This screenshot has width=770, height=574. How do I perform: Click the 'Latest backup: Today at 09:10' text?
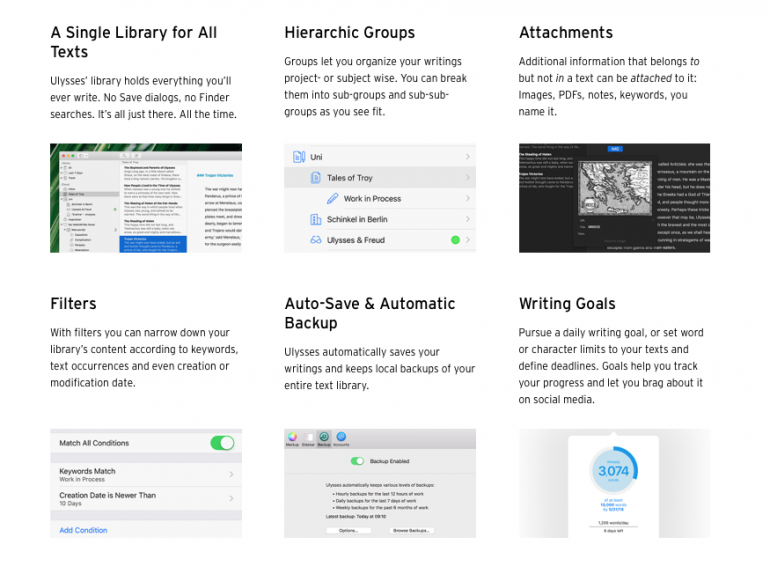pos(356,517)
